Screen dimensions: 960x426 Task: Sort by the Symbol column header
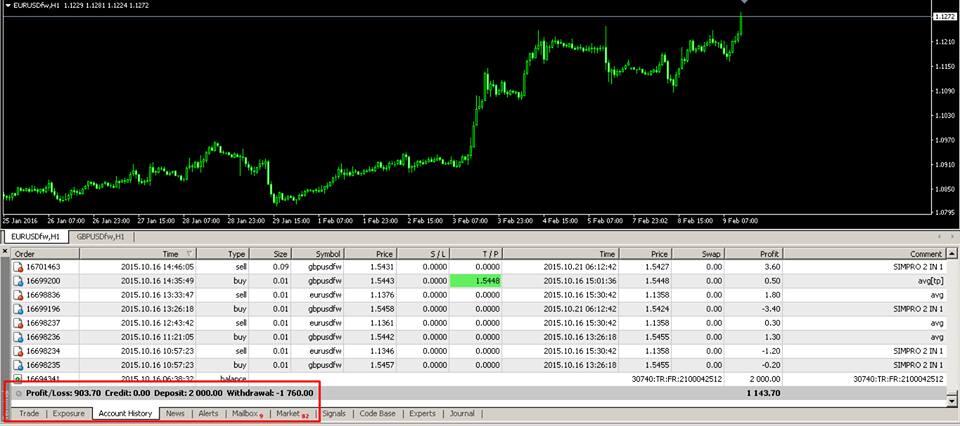tap(318, 253)
